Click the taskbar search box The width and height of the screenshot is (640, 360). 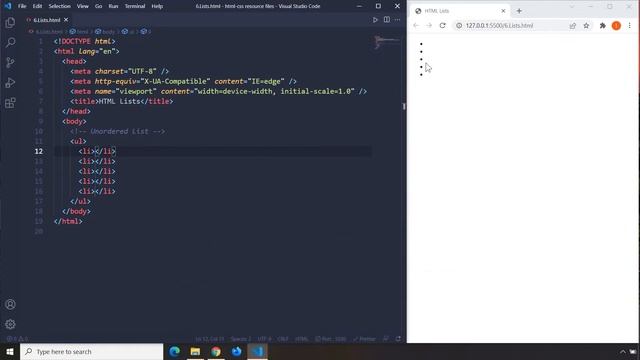(91, 351)
